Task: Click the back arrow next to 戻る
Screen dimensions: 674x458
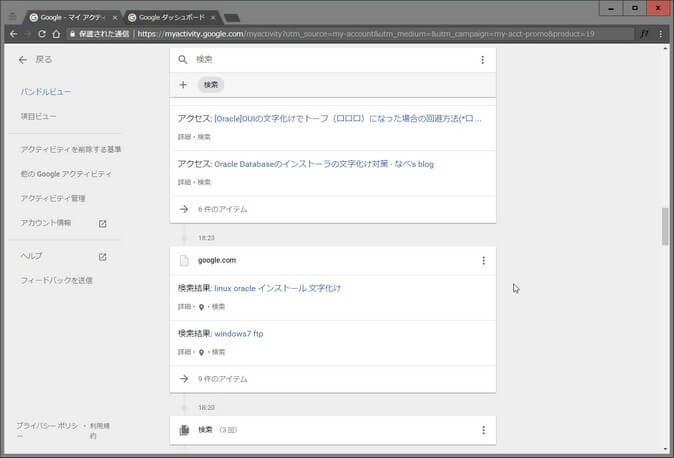Action: (x=23, y=60)
